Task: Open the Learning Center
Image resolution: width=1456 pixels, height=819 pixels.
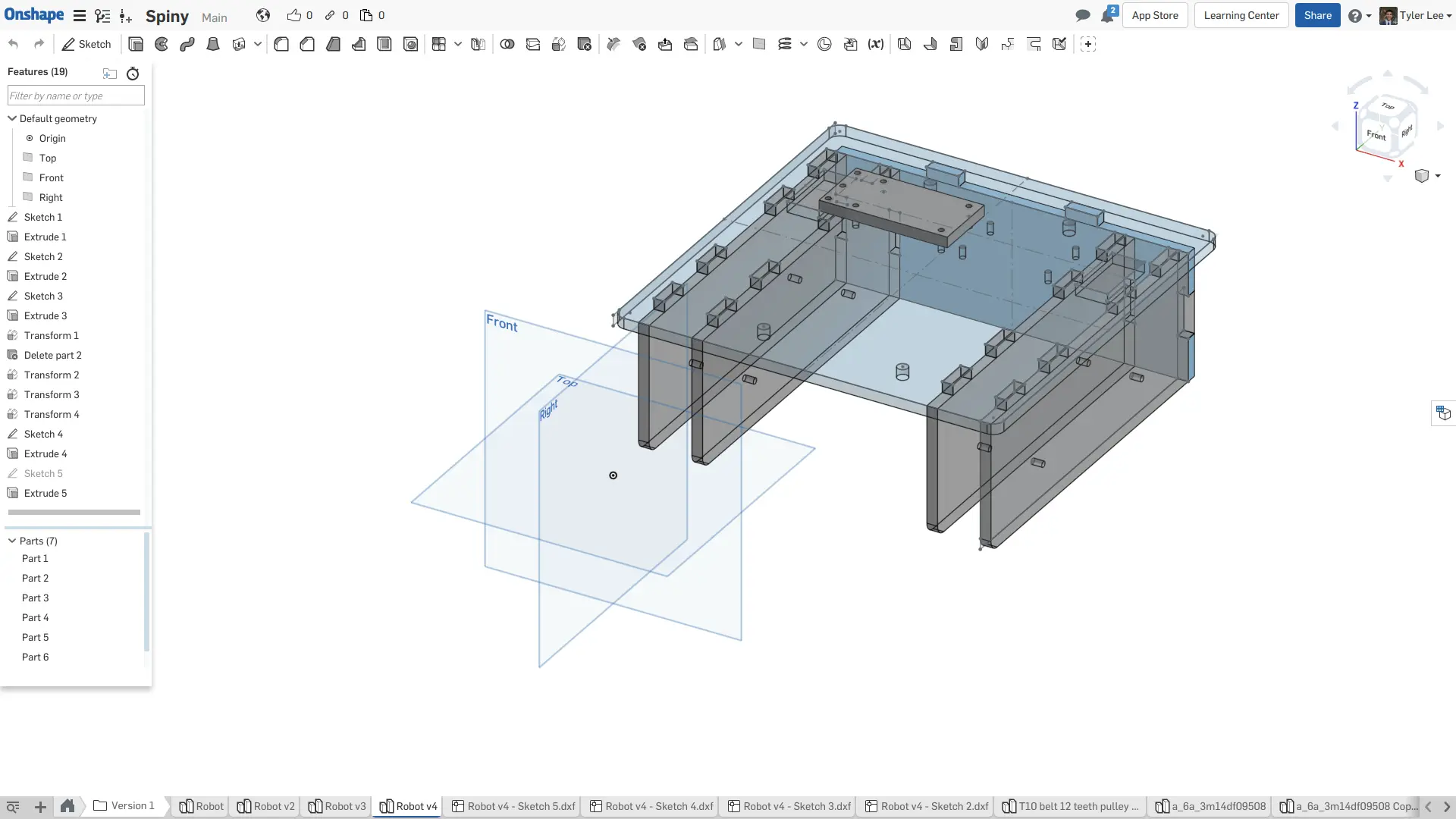Action: (x=1241, y=15)
